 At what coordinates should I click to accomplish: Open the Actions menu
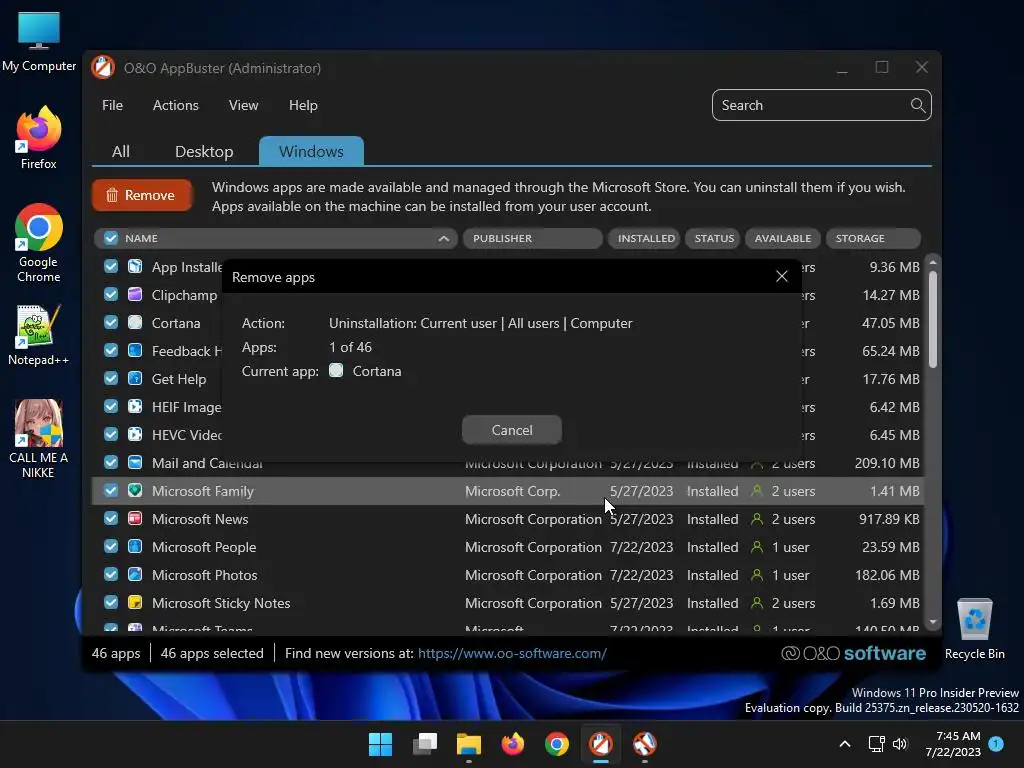(x=176, y=105)
